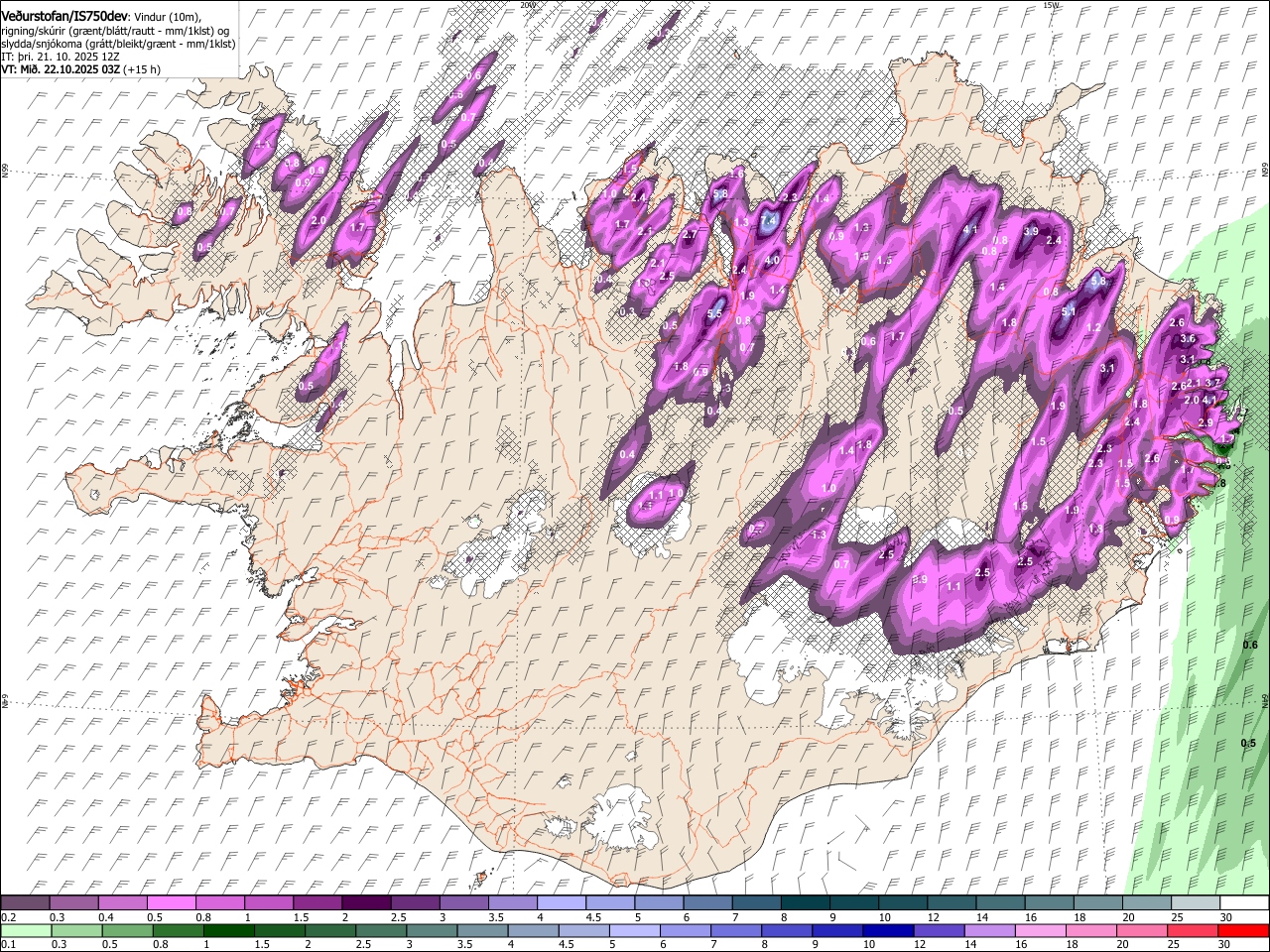Screen dimensions: 1270x952
Task: Click the '4.5' label under the upper legend
Action: [x=594, y=917]
